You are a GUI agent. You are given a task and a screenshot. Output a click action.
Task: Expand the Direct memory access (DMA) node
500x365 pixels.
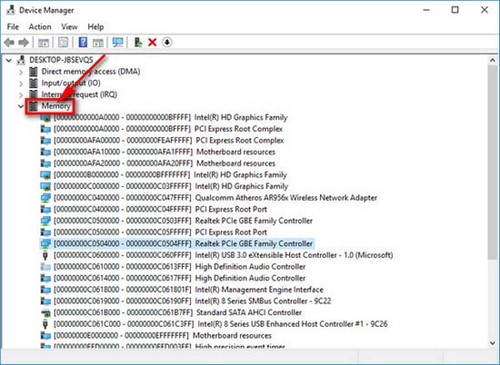coord(21,72)
